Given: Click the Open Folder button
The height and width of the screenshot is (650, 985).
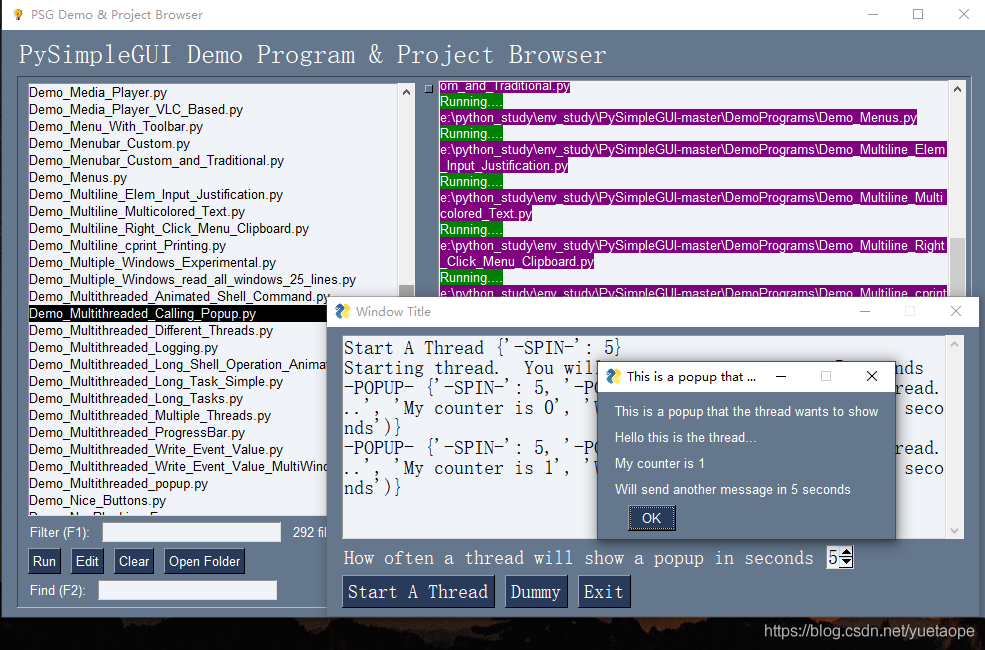Looking at the screenshot, I should click(x=204, y=561).
